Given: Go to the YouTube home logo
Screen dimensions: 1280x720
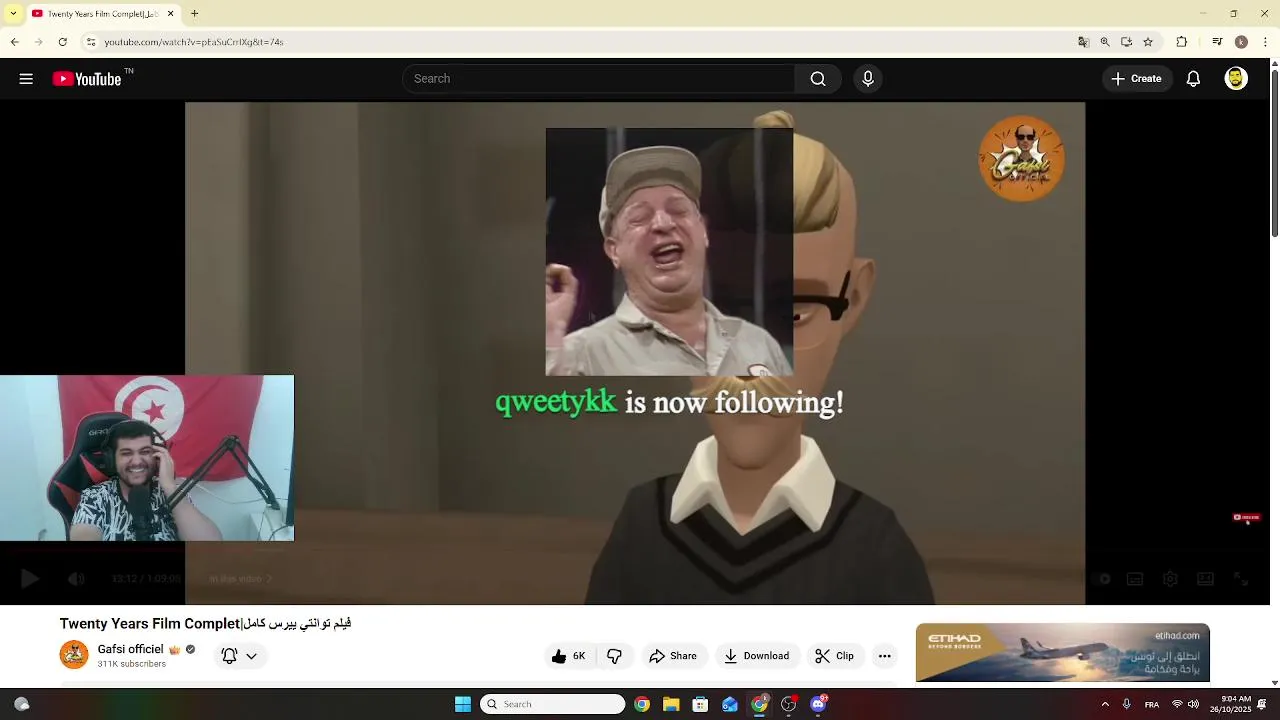Looking at the screenshot, I should tap(87, 79).
